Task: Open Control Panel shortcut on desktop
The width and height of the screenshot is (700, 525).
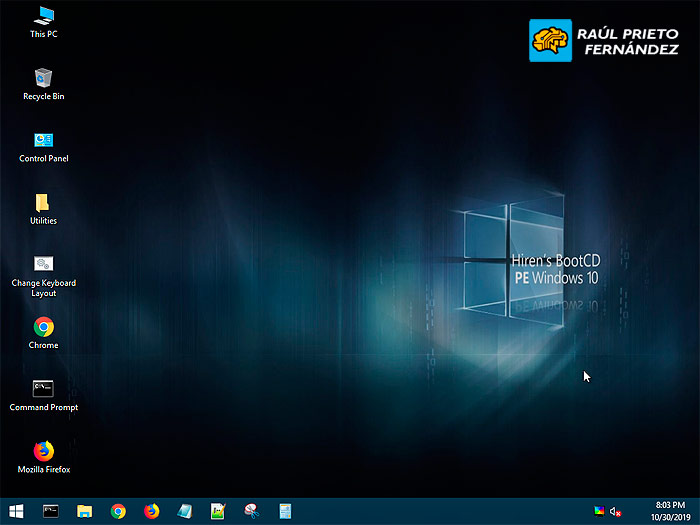Action: click(x=44, y=140)
